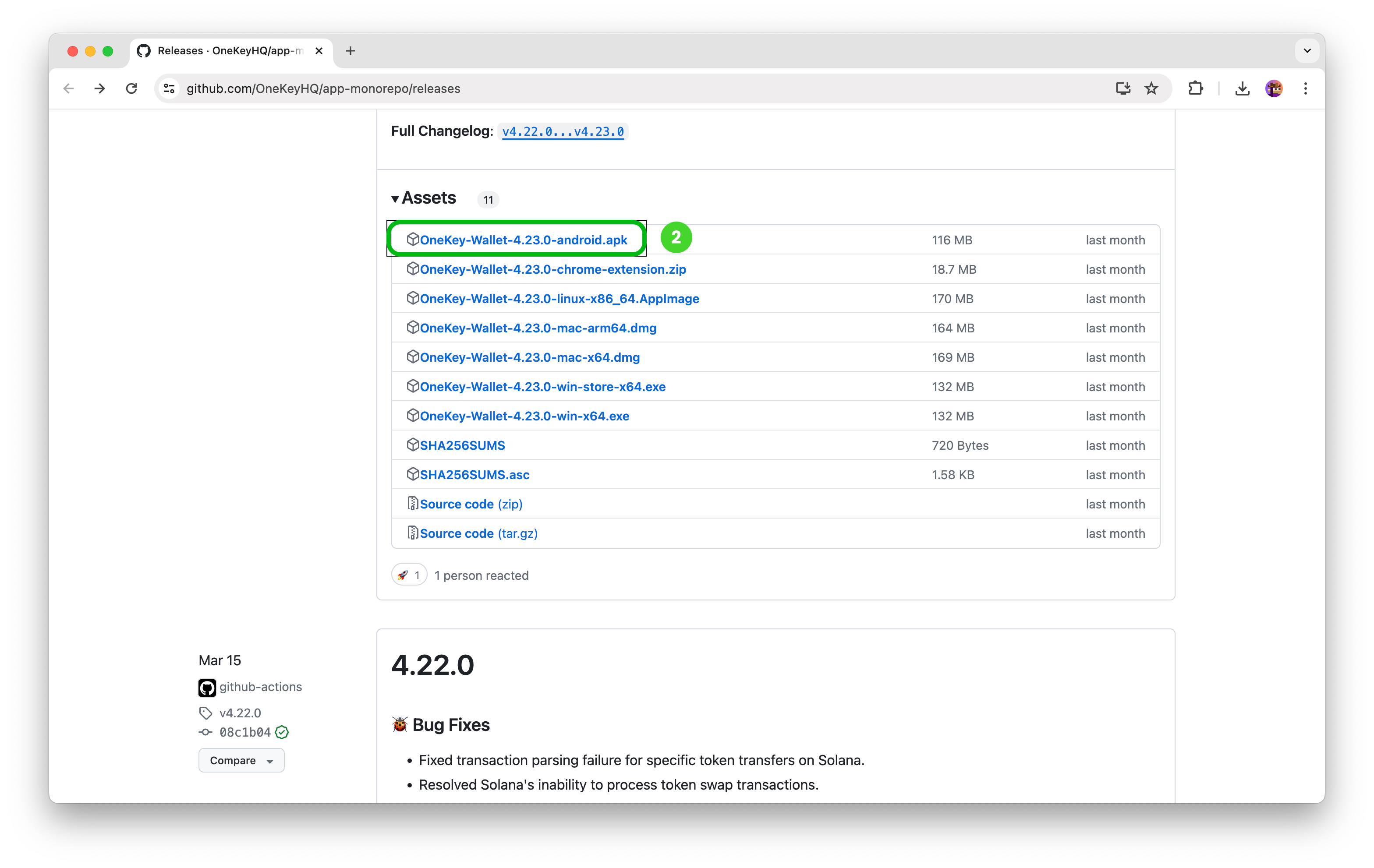Screen dimensions: 1374x868
Task: Click the file icon beside Source code (tar.gz)
Action: (x=413, y=533)
